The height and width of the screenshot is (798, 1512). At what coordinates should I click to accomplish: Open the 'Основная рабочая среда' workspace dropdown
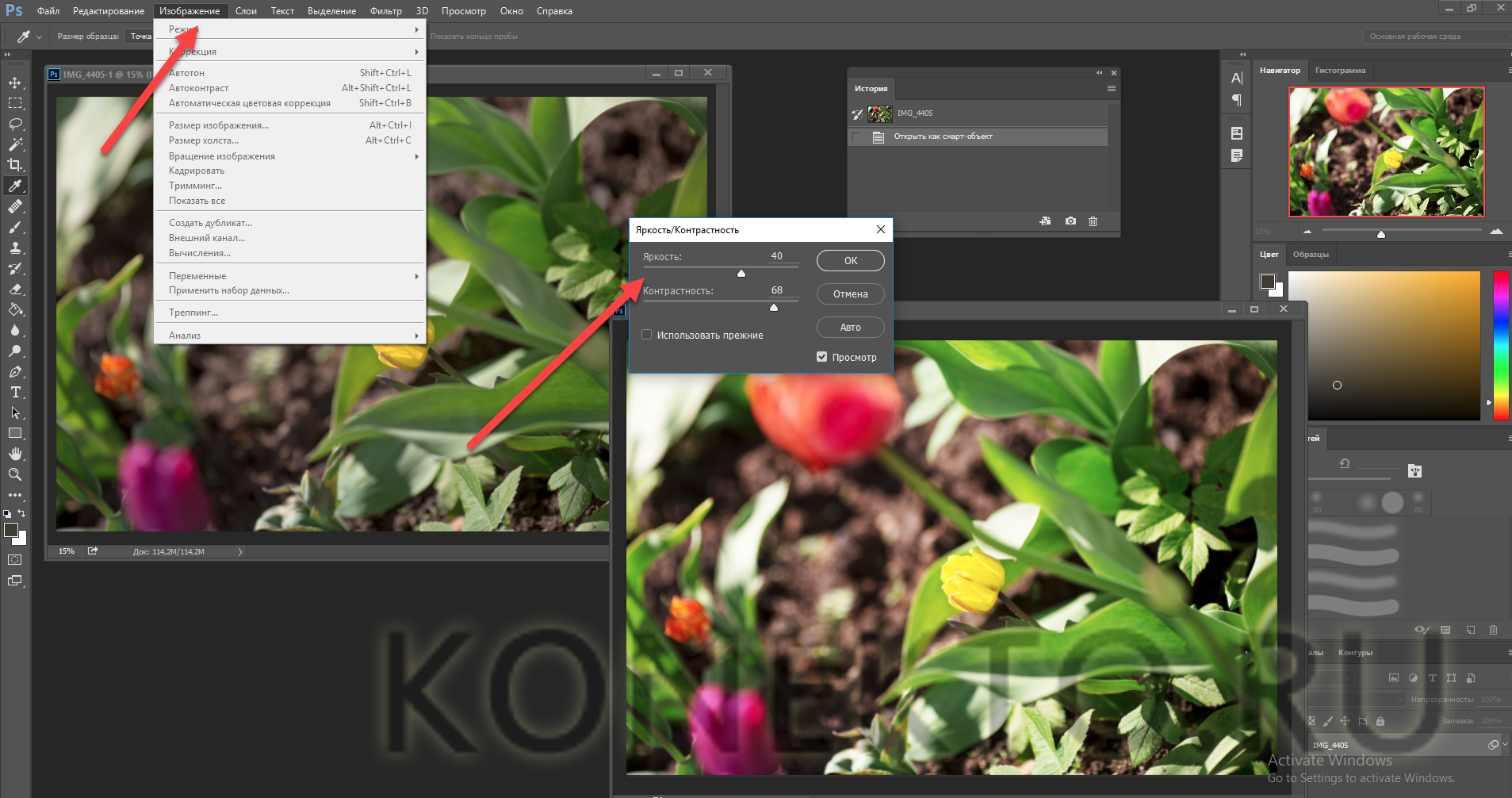point(1437,36)
